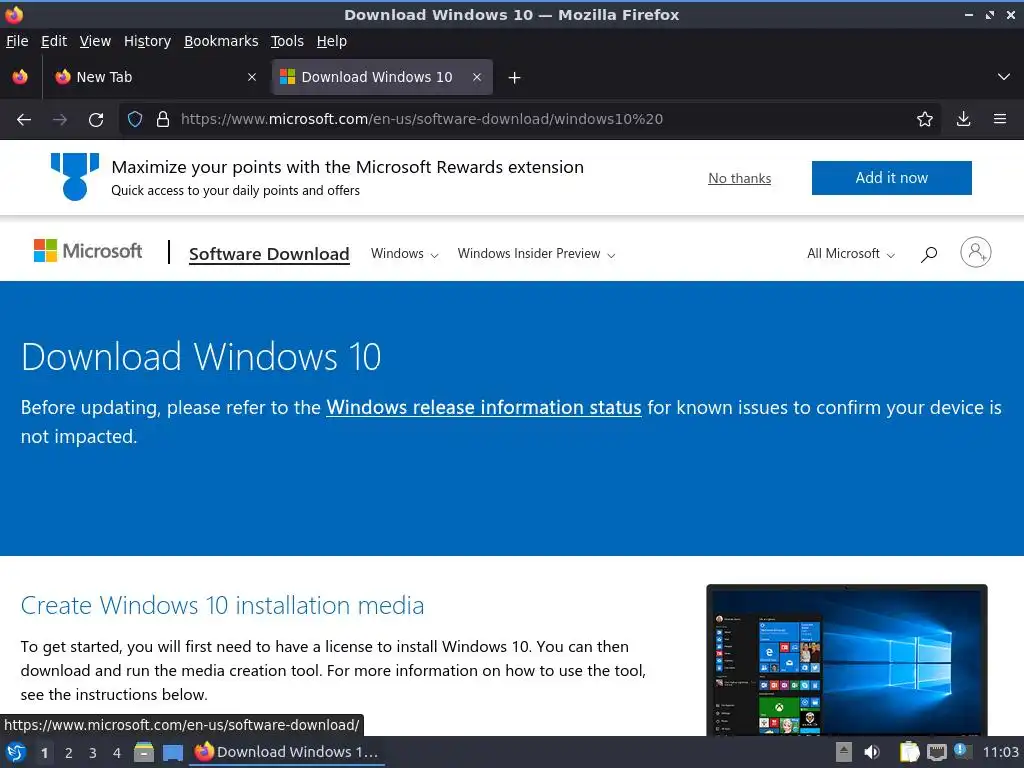Screen dimensions: 1024x768
Task: Sign in using the account avatar icon
Action: (976, 252)
